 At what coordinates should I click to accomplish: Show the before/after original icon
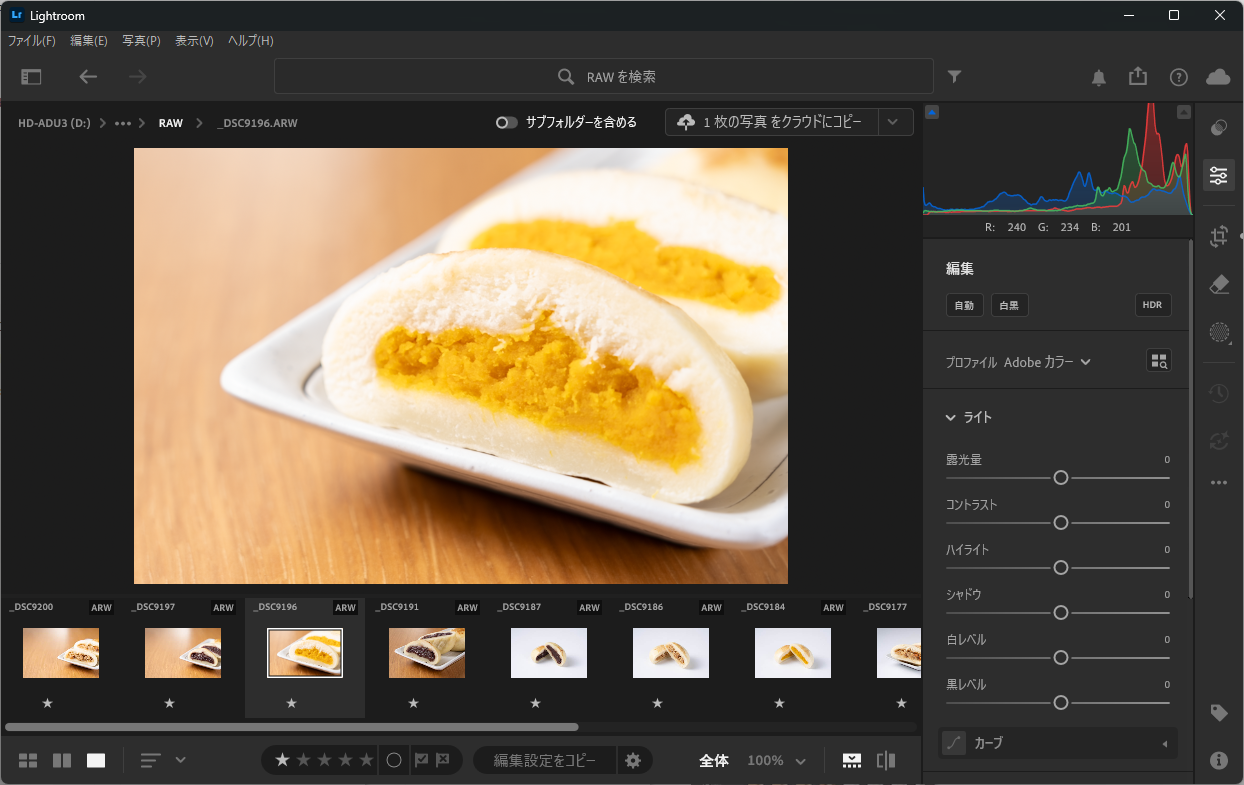(x=886, y=761)
